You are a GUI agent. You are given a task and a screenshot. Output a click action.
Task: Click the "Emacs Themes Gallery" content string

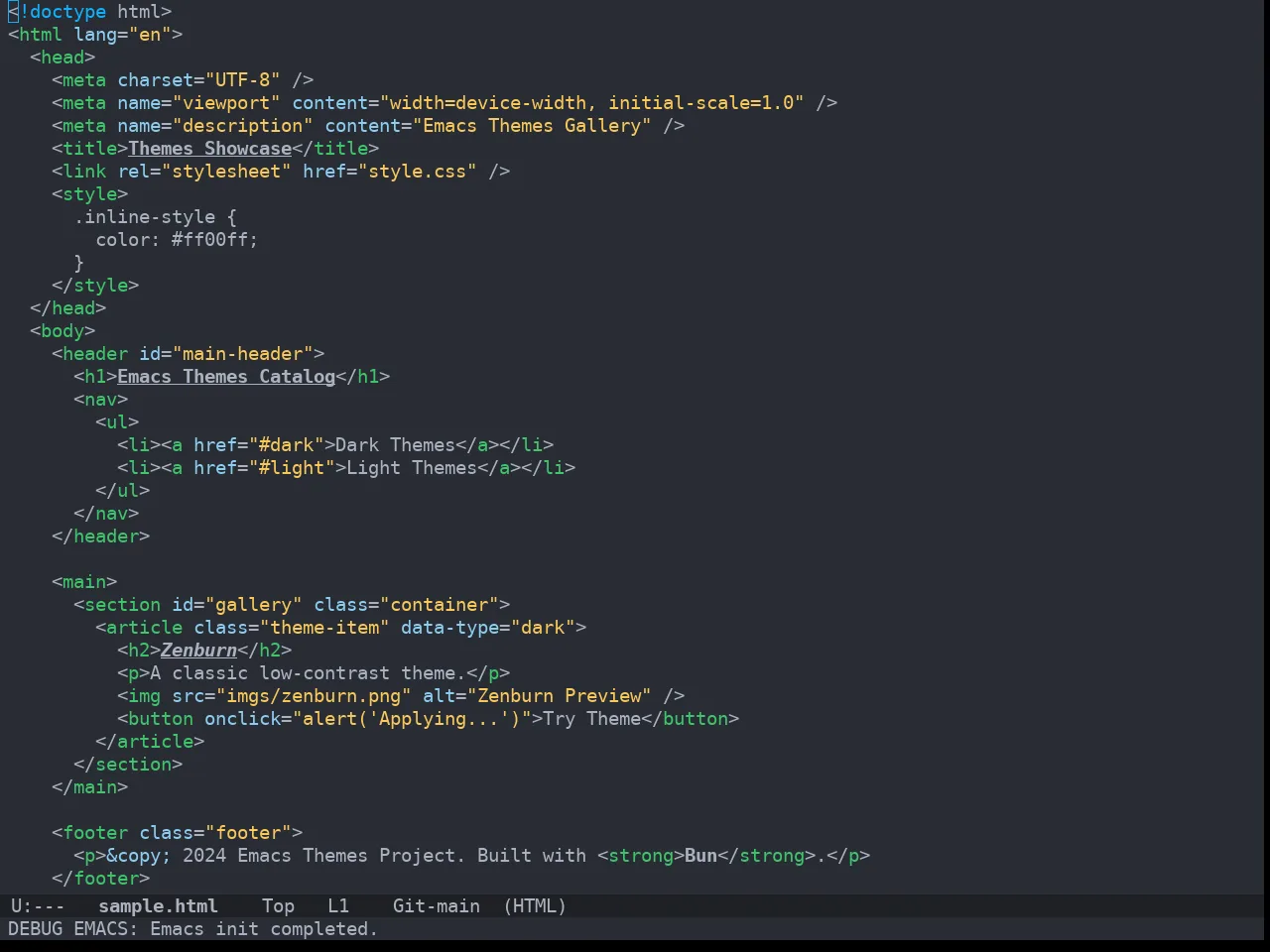click(533, 126)
